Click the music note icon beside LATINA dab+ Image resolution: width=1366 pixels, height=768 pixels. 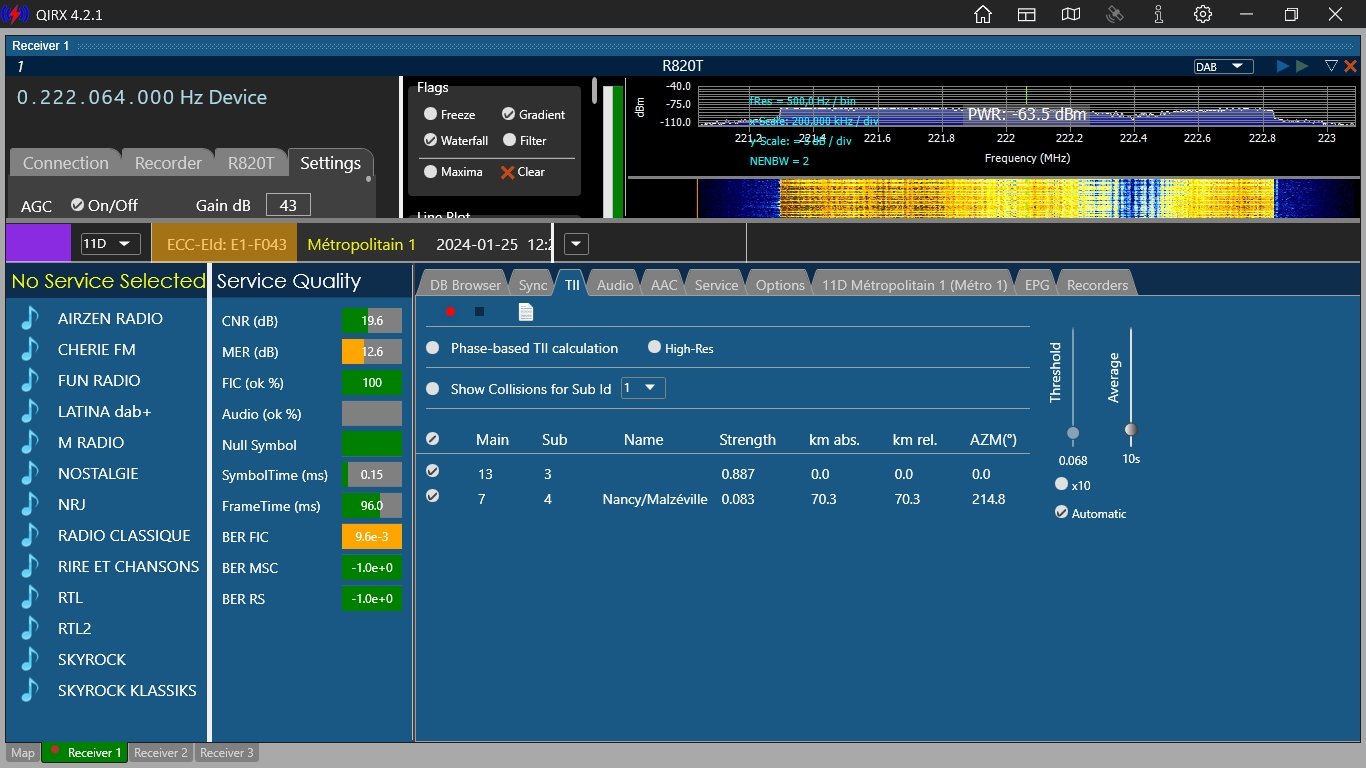point(30,411)
